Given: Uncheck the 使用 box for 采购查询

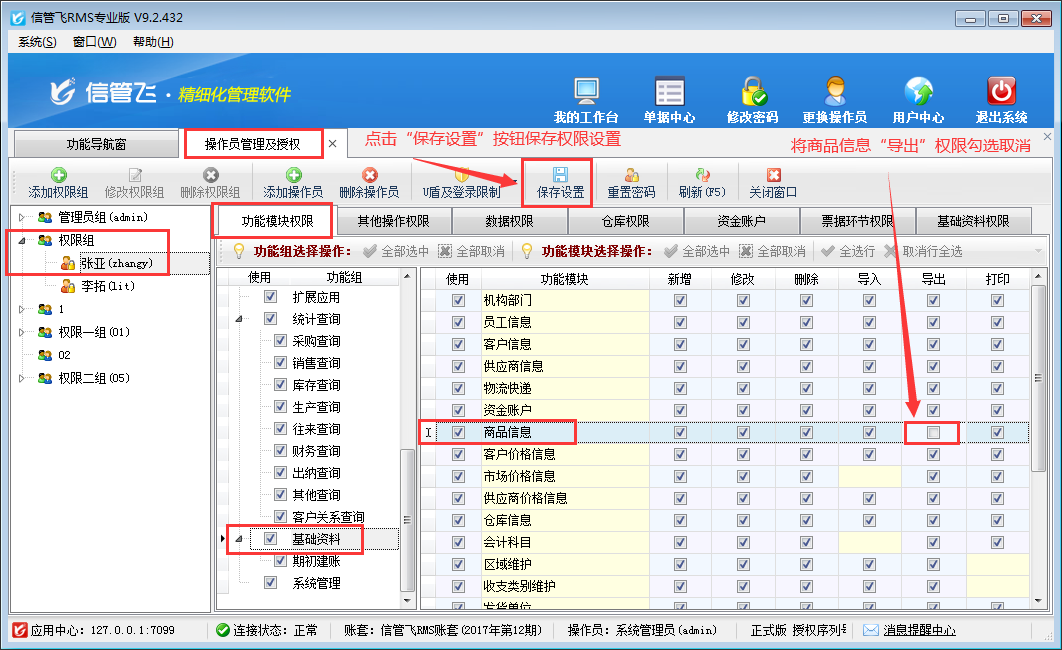Looking at the screenshot, I should coord(280,341).
